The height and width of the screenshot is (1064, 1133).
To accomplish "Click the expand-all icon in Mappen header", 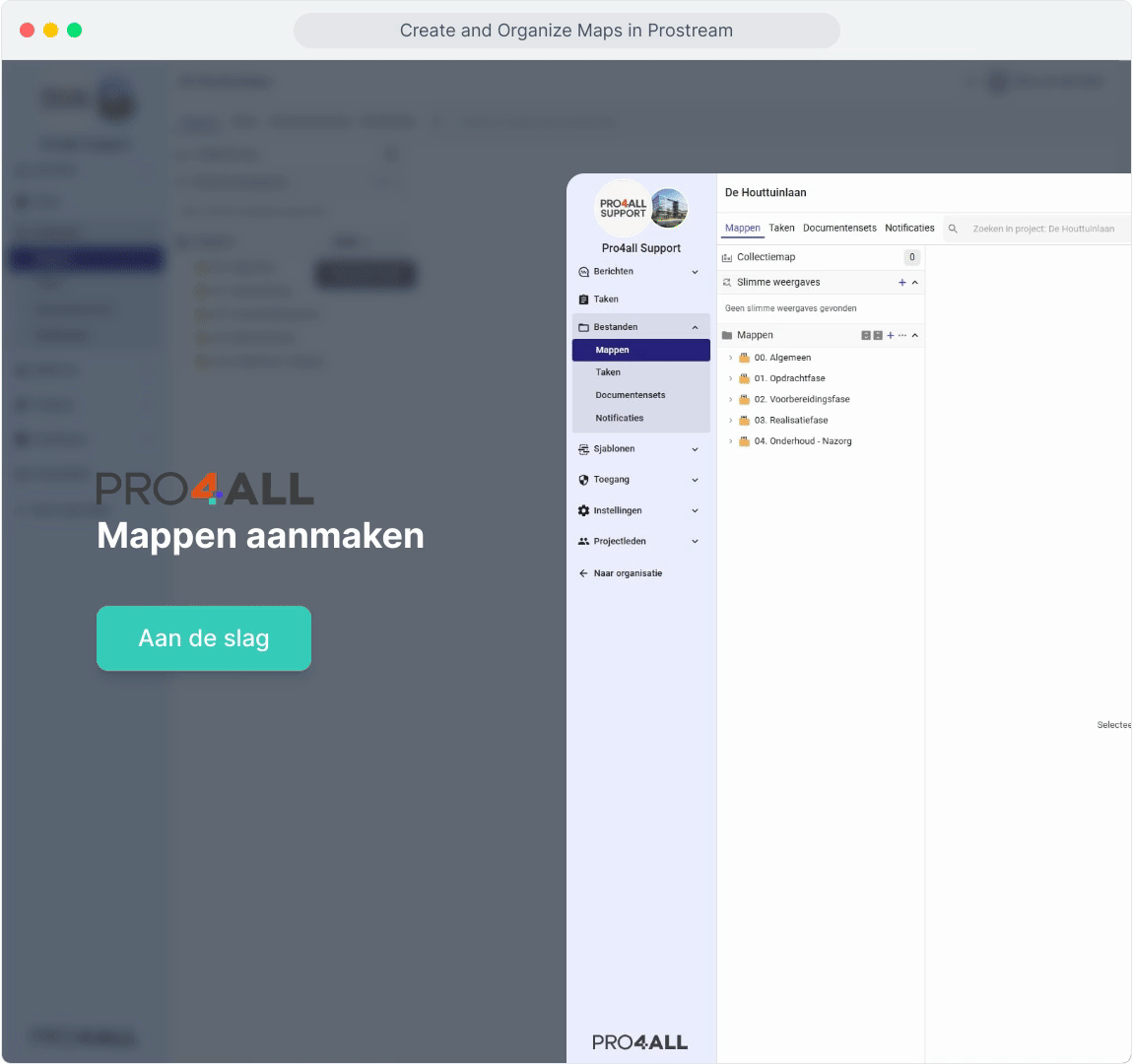I will 866,336.
